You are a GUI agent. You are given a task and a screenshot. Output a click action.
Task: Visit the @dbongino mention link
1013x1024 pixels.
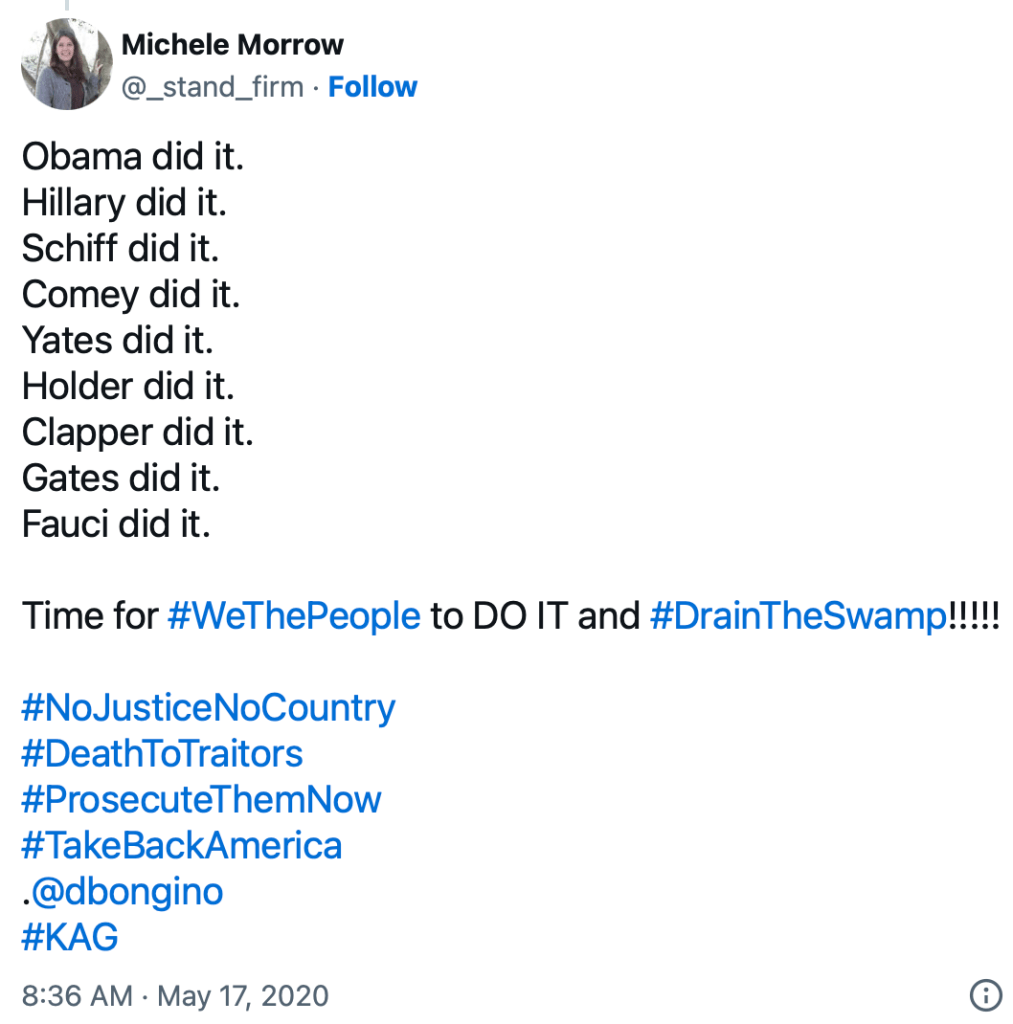click(x=126, y=891)
